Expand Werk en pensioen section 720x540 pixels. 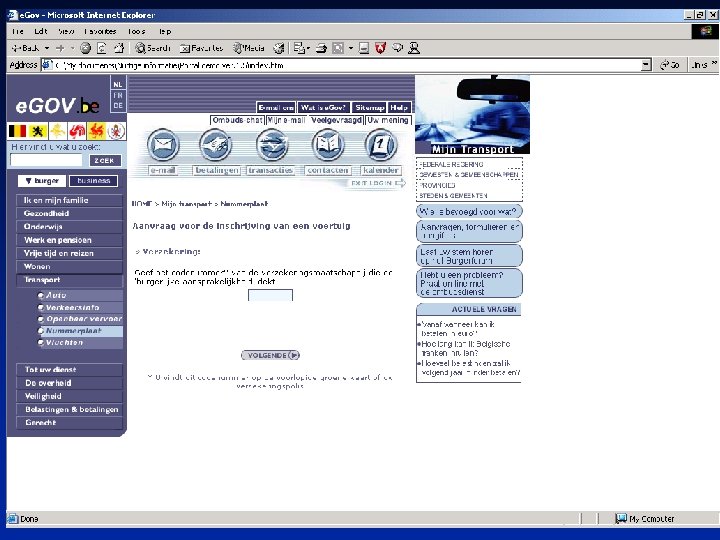(69, 240)
